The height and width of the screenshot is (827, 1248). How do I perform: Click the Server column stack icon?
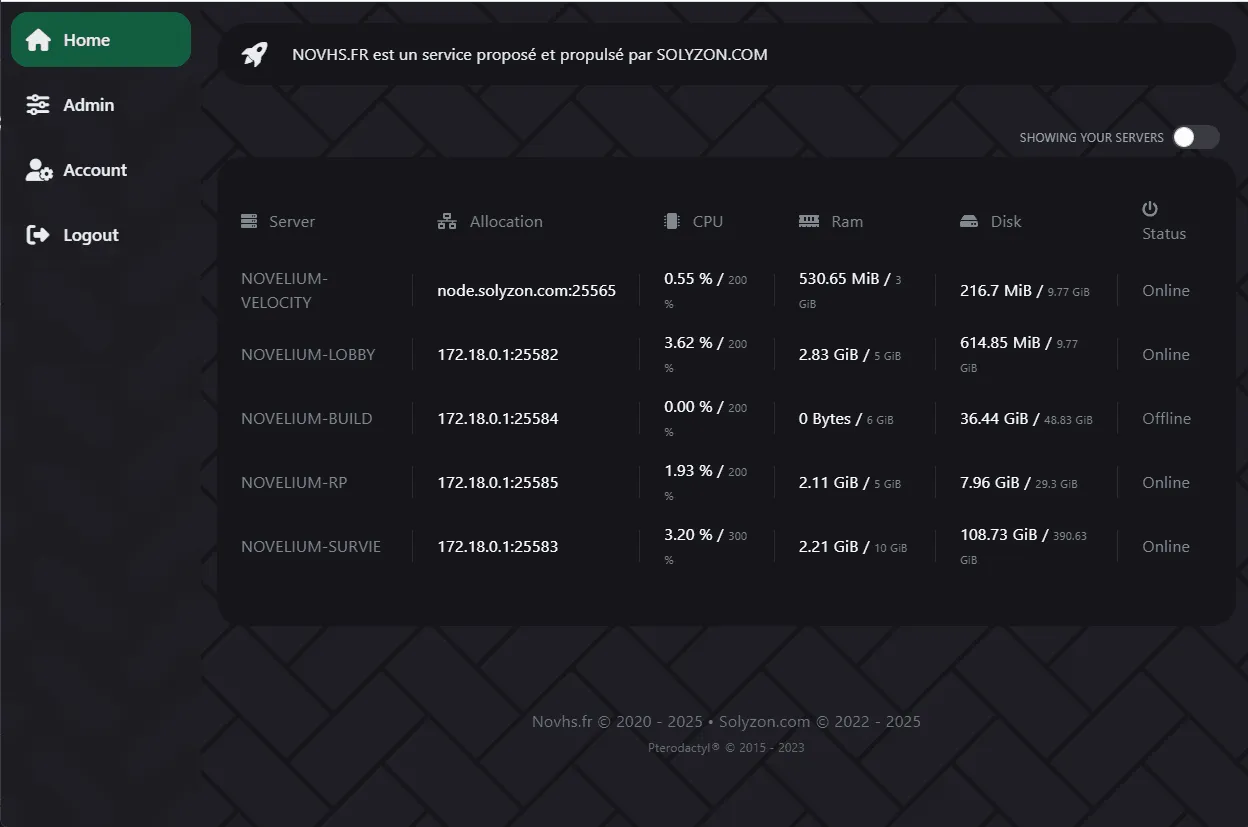point(249,221)
